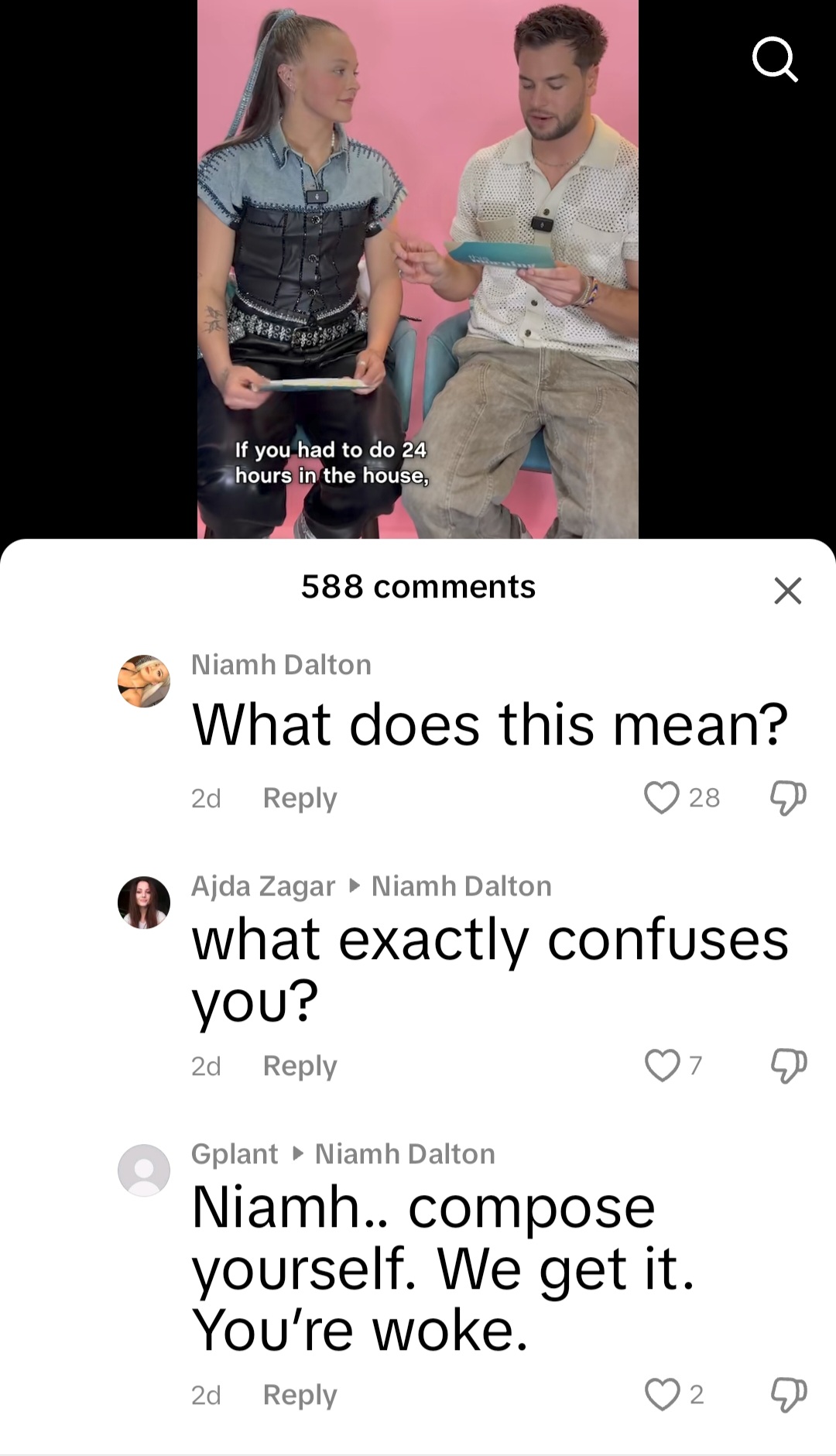Tap the video to pause playback
Screen dimensions: 836x1456
point(418,269)
